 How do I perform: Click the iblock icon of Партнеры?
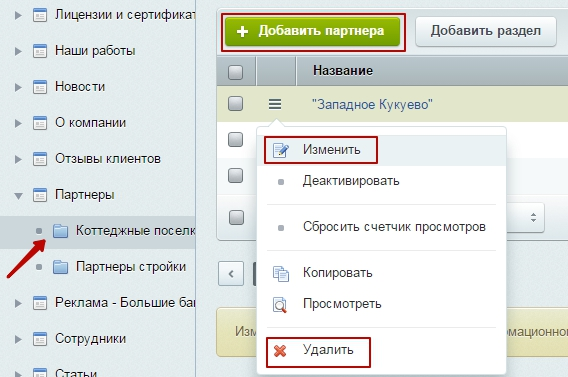coord(40,195)
